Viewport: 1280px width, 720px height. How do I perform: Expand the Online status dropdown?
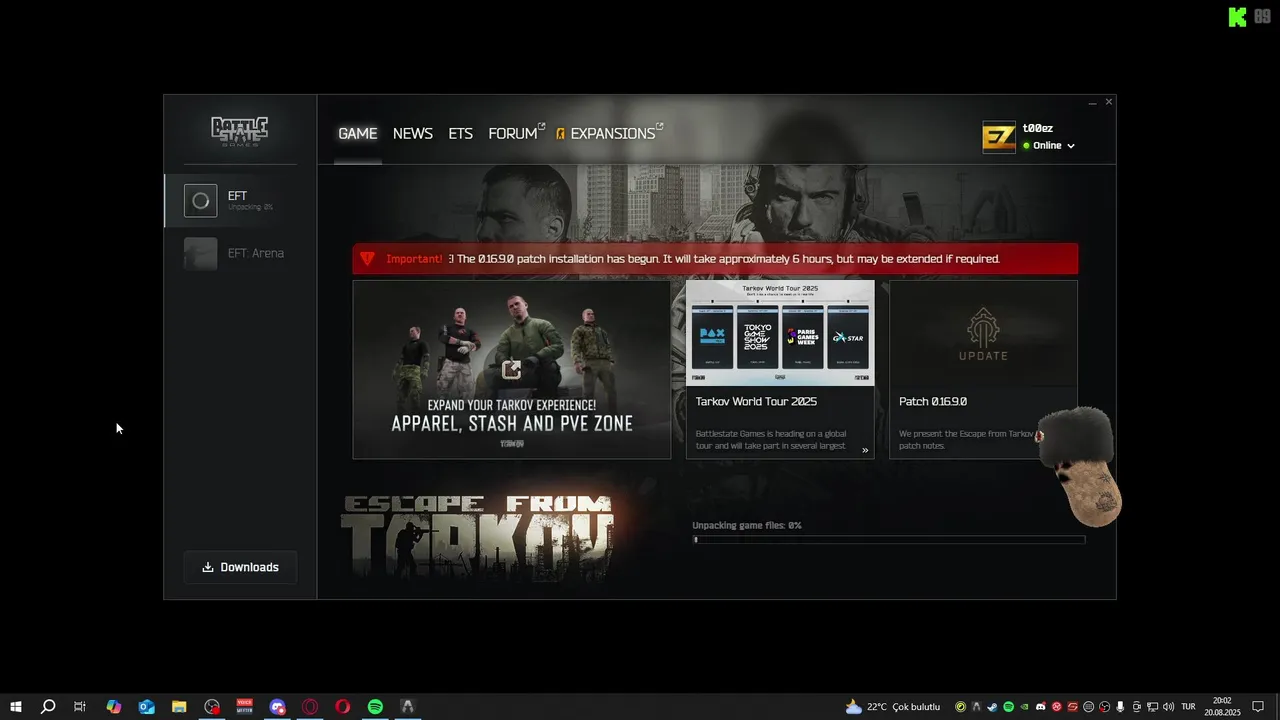pyautogui.click(x=1048, y=146)
